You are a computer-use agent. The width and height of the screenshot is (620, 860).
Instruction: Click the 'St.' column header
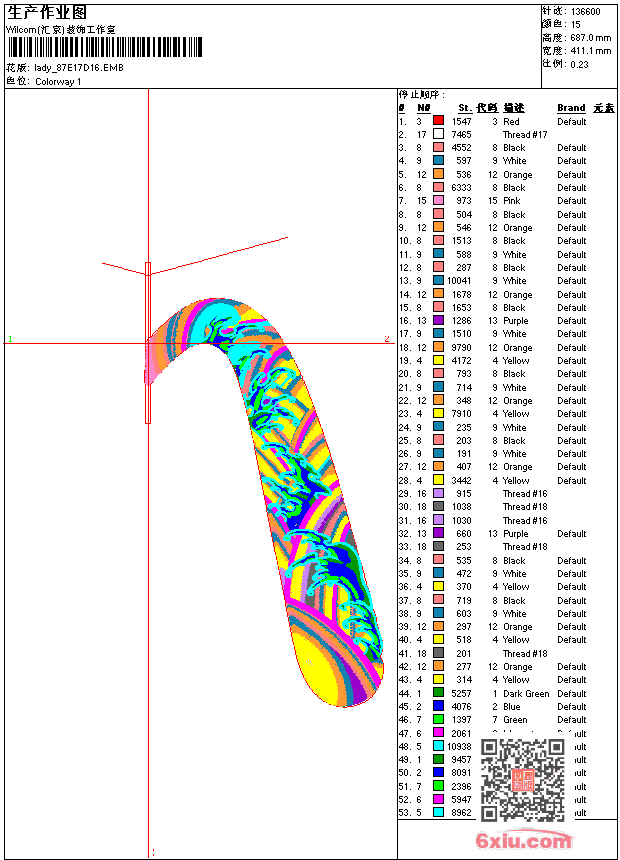[465, 108]
